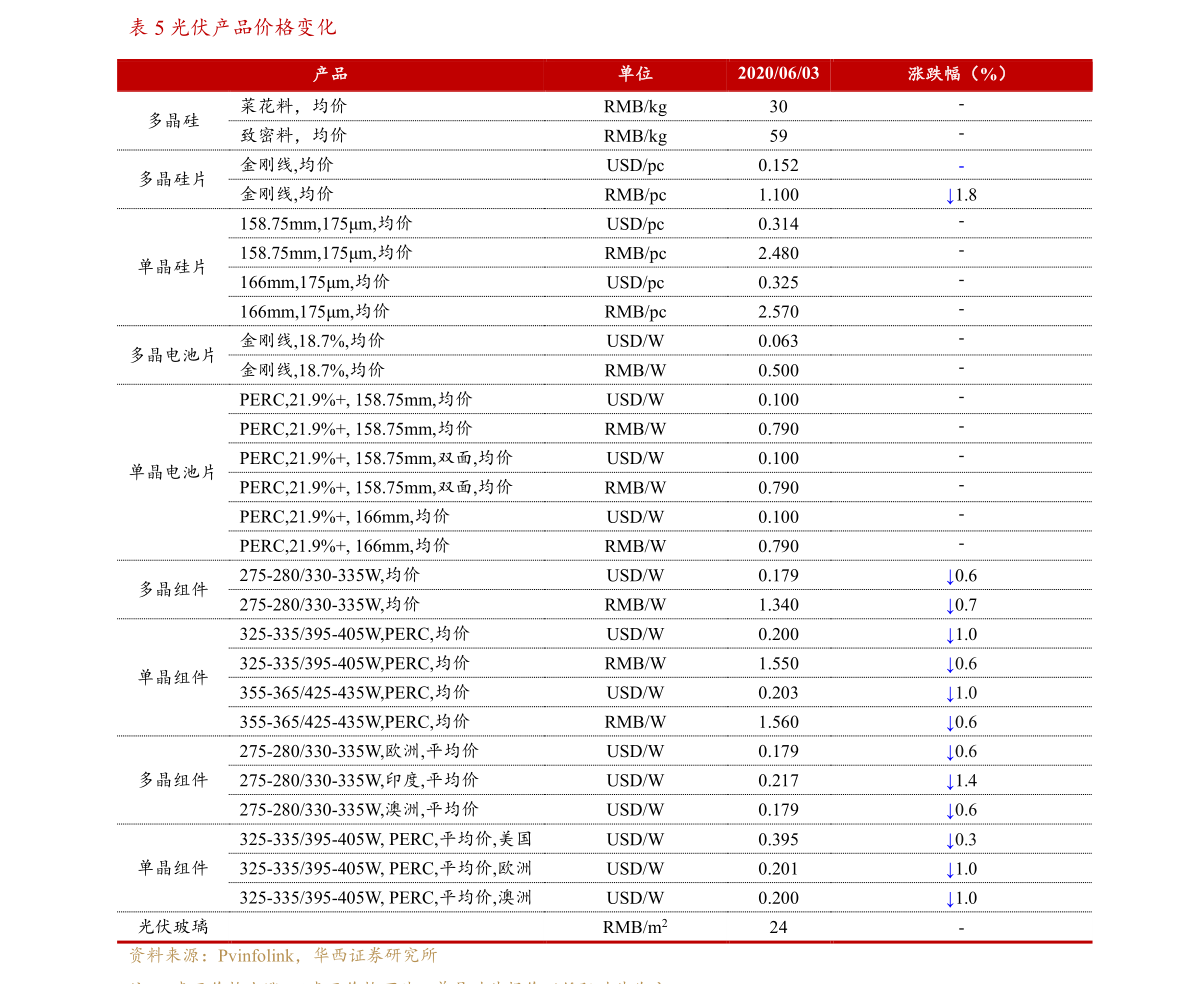Click the blue dash in the 涨跌幅 column
The width and height of the screenshot is (1191, 984).
[961, 166]
